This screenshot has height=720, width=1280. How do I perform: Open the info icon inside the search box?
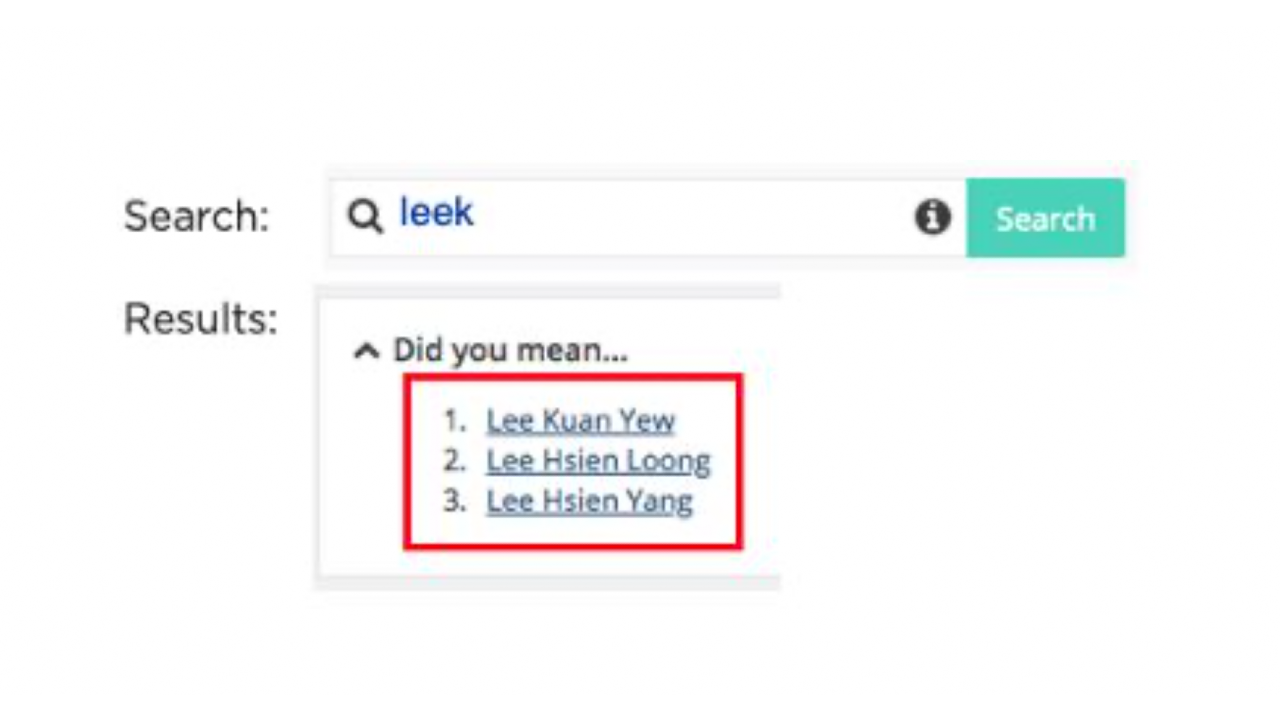932,217
